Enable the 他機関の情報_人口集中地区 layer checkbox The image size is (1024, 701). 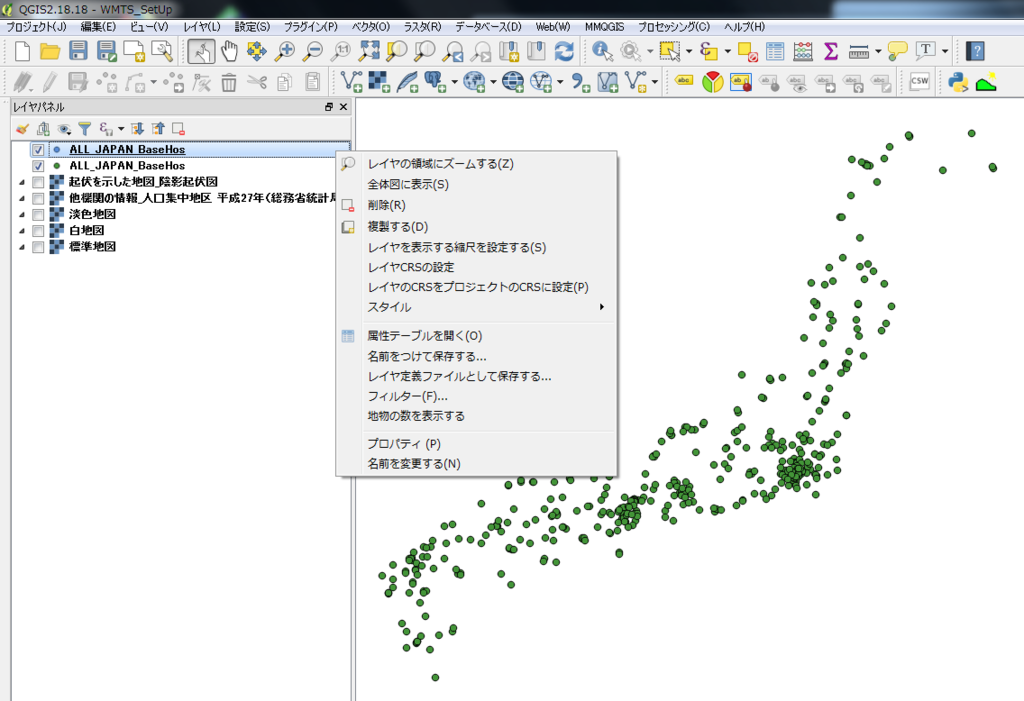38,199
